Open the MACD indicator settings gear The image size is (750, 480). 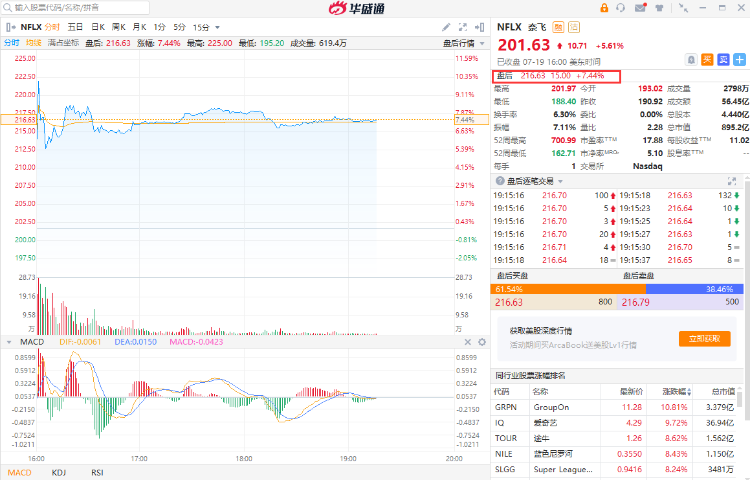[x=482, y=342]
